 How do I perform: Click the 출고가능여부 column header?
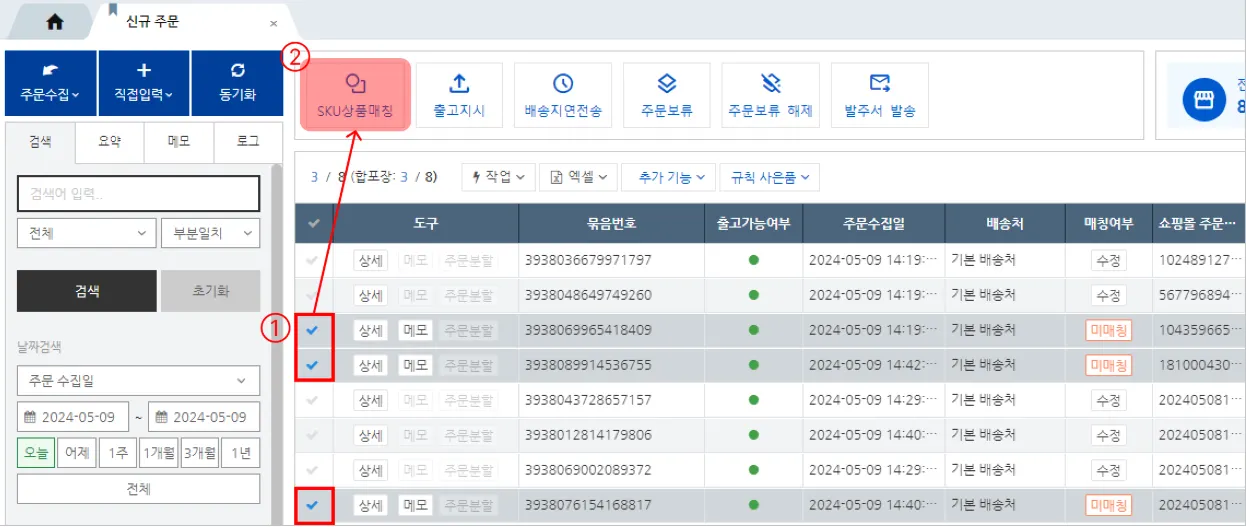tap(754, 224)
